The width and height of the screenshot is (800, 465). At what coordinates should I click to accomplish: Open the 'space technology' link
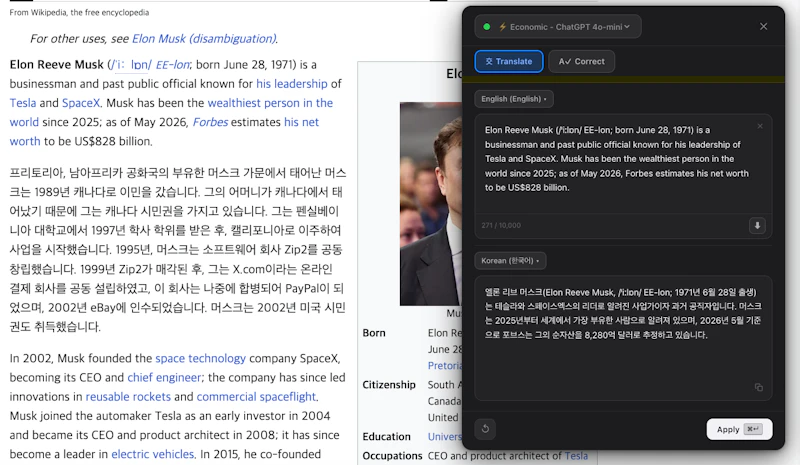201,359
